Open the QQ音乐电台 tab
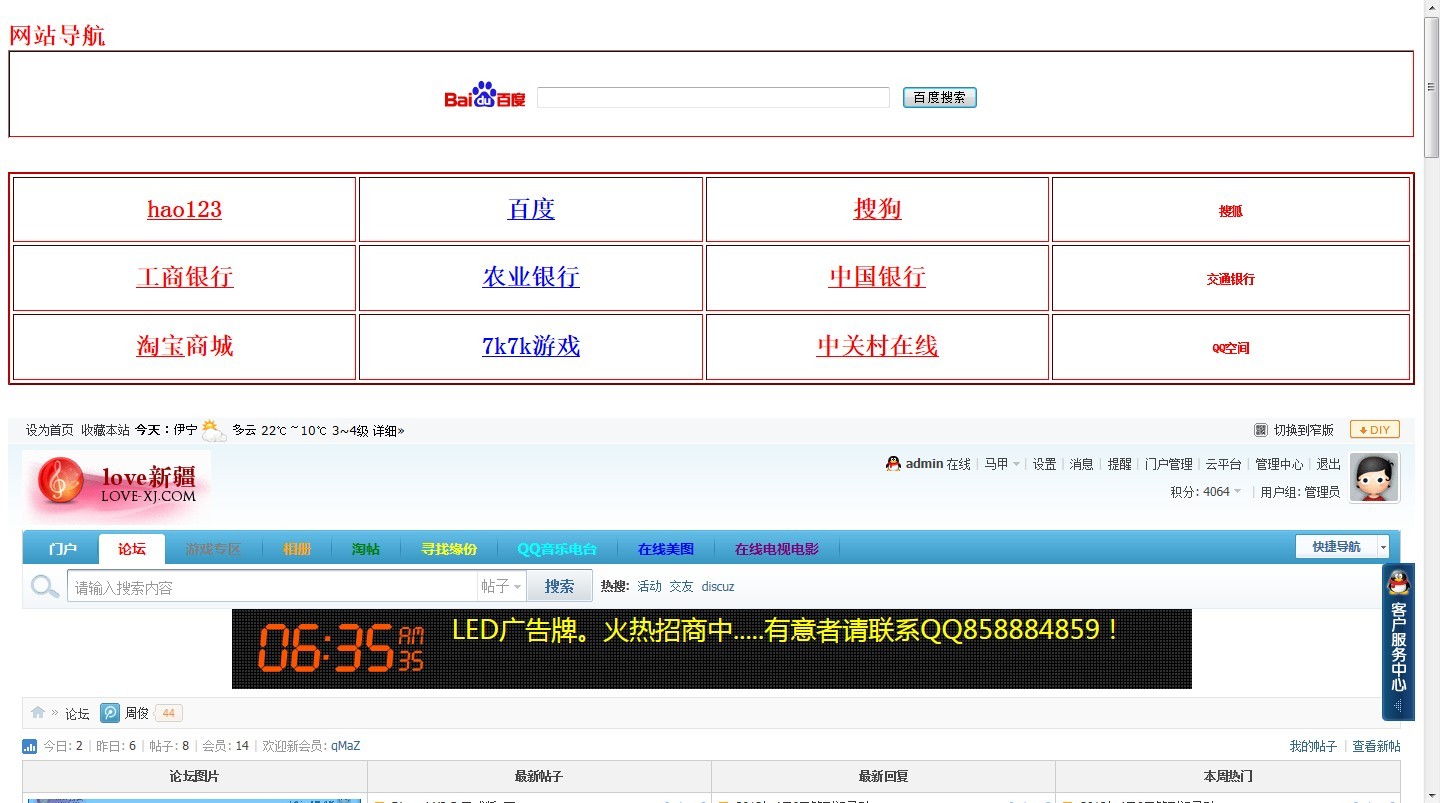The width and height of the screenshot is (1440, 803). pyautogui.click(x=556, y=548)
